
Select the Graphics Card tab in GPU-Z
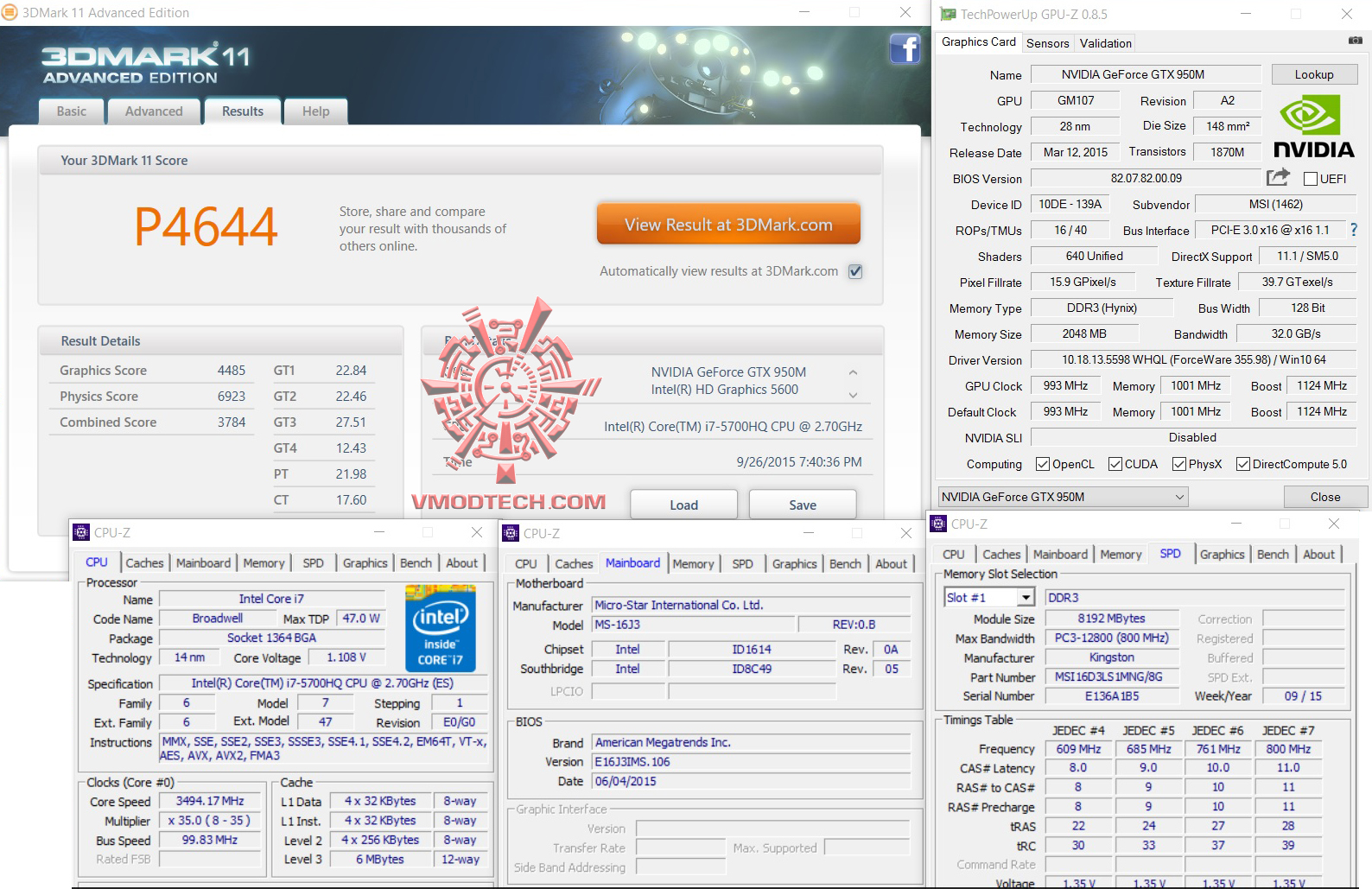[979, 41]
